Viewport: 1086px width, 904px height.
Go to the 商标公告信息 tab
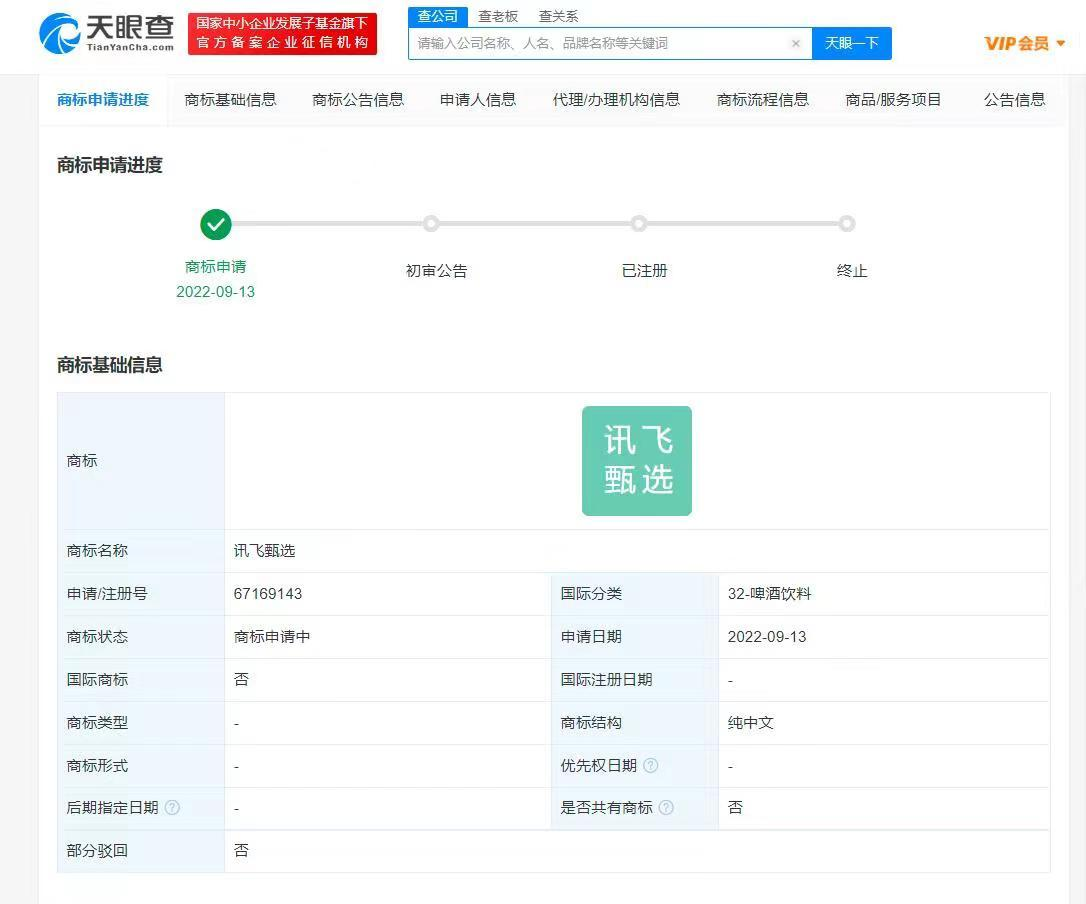pos(358,99)
